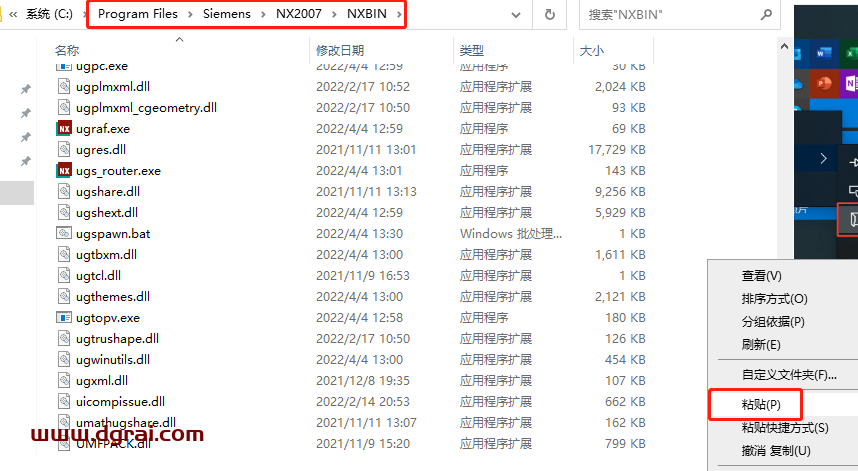Expand the chevron after Siemens in path
Screen dimensions: 858x471
coord(263,15)
